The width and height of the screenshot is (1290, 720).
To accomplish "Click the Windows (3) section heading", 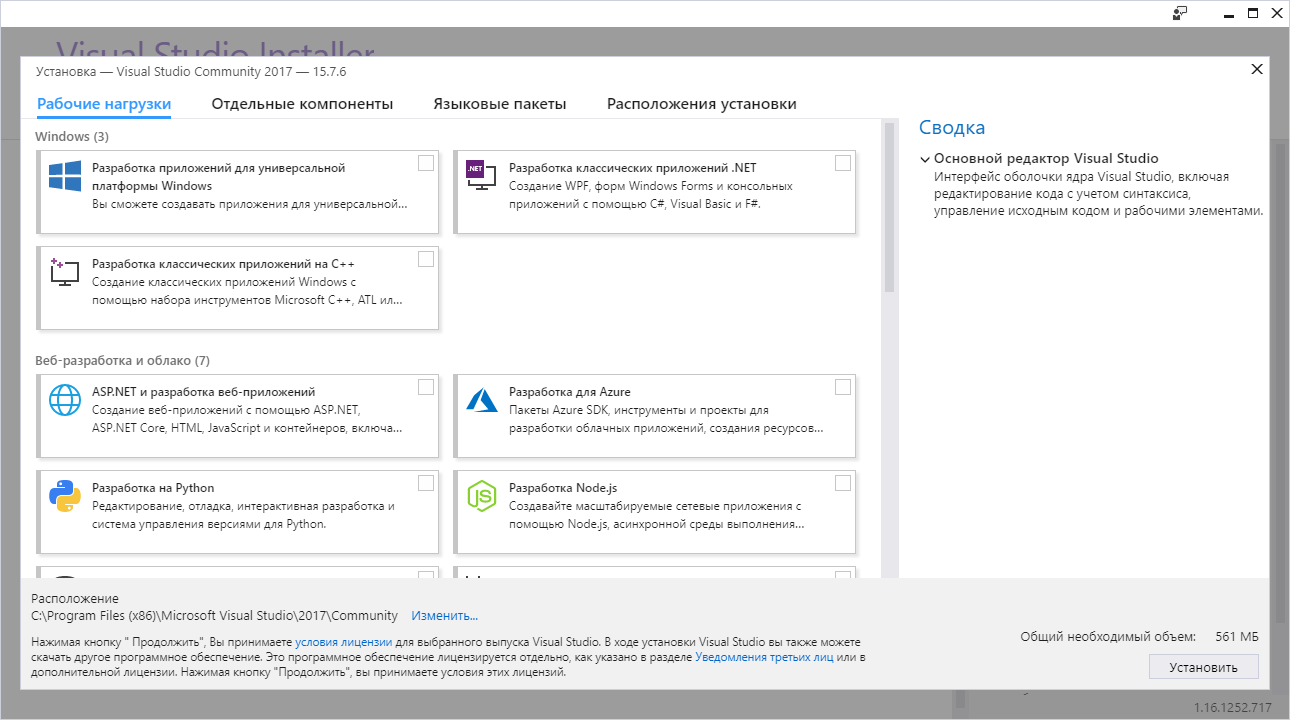I will [72, 136].
